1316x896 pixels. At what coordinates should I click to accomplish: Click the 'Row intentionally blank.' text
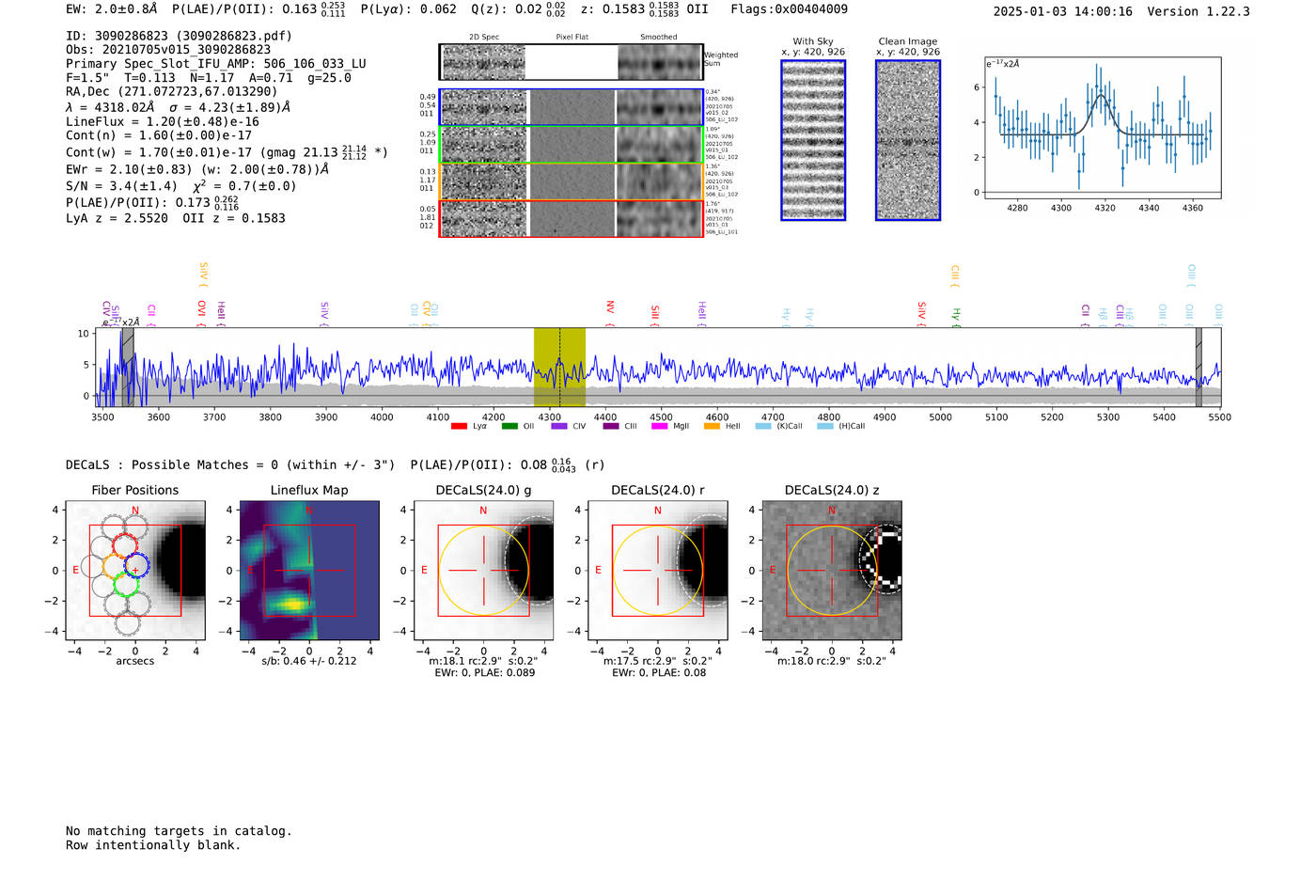pos(153,845)
